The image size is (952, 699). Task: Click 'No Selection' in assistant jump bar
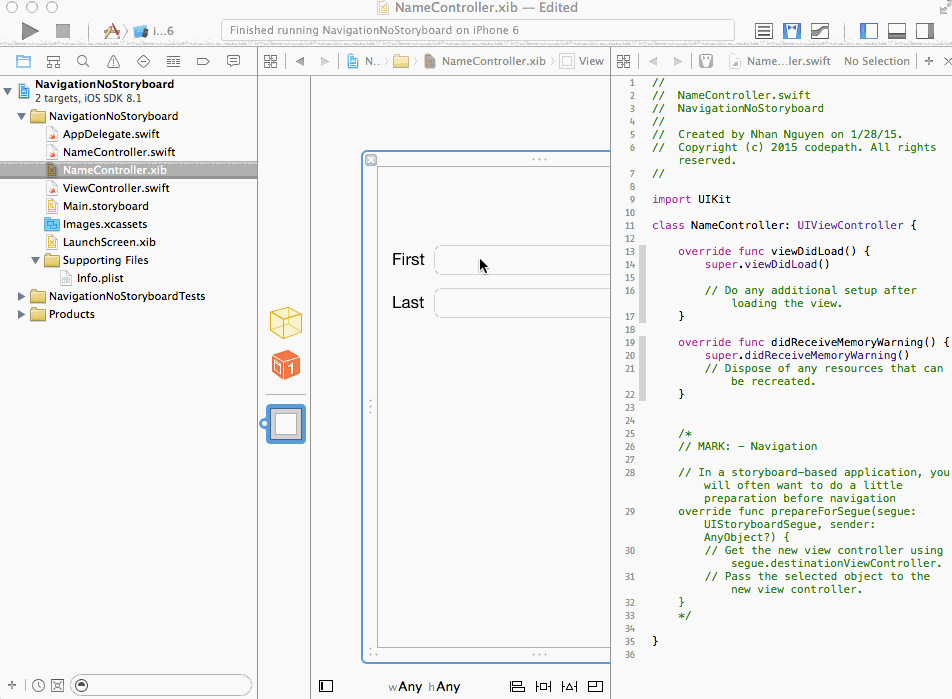[876, 61]
